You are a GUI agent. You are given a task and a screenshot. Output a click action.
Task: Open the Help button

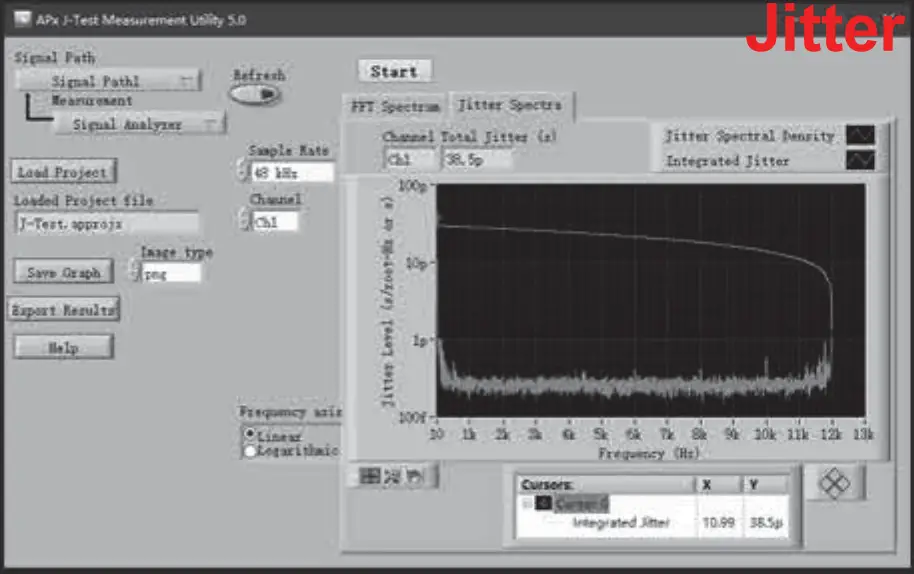[x=64, y=348]
